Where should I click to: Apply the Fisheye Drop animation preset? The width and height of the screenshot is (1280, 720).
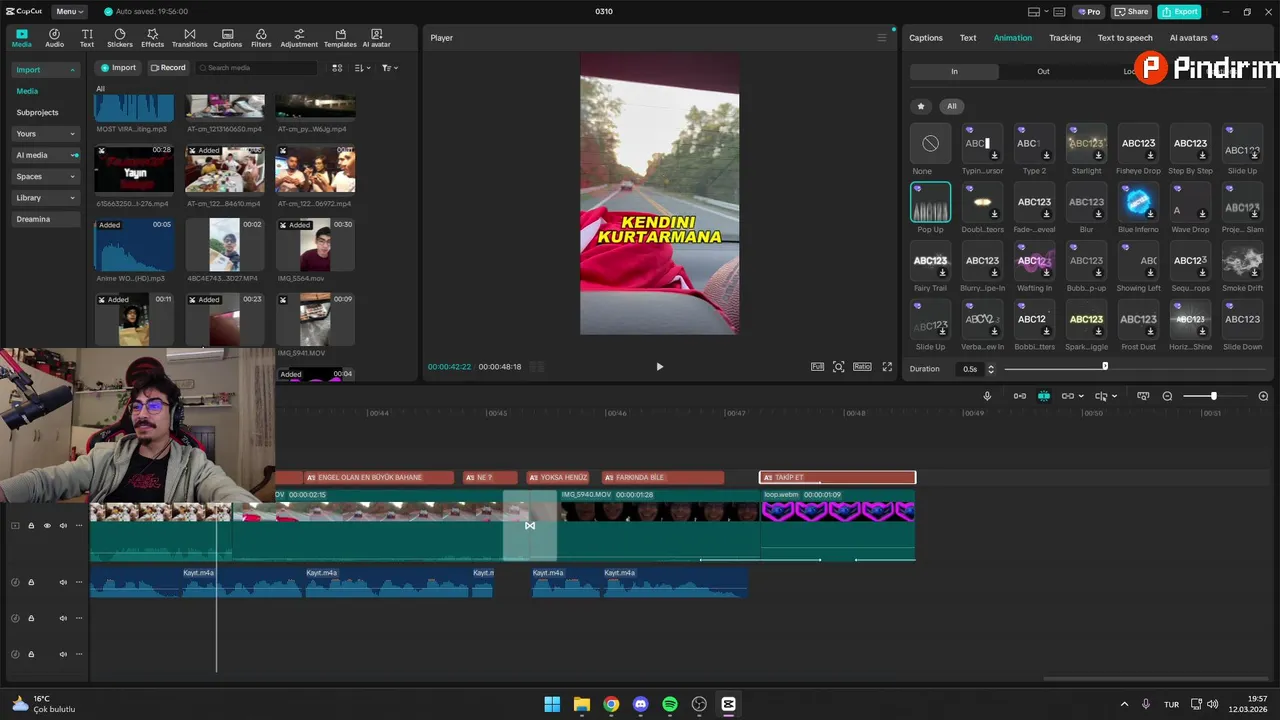1138,143
